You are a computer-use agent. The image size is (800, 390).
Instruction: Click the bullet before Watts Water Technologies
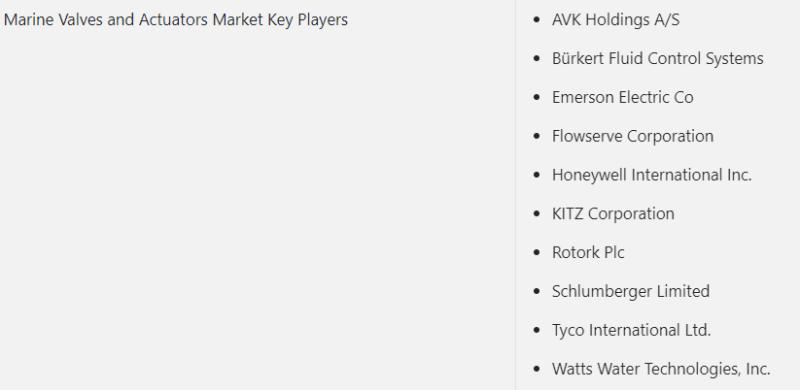[x=536, y=369]
